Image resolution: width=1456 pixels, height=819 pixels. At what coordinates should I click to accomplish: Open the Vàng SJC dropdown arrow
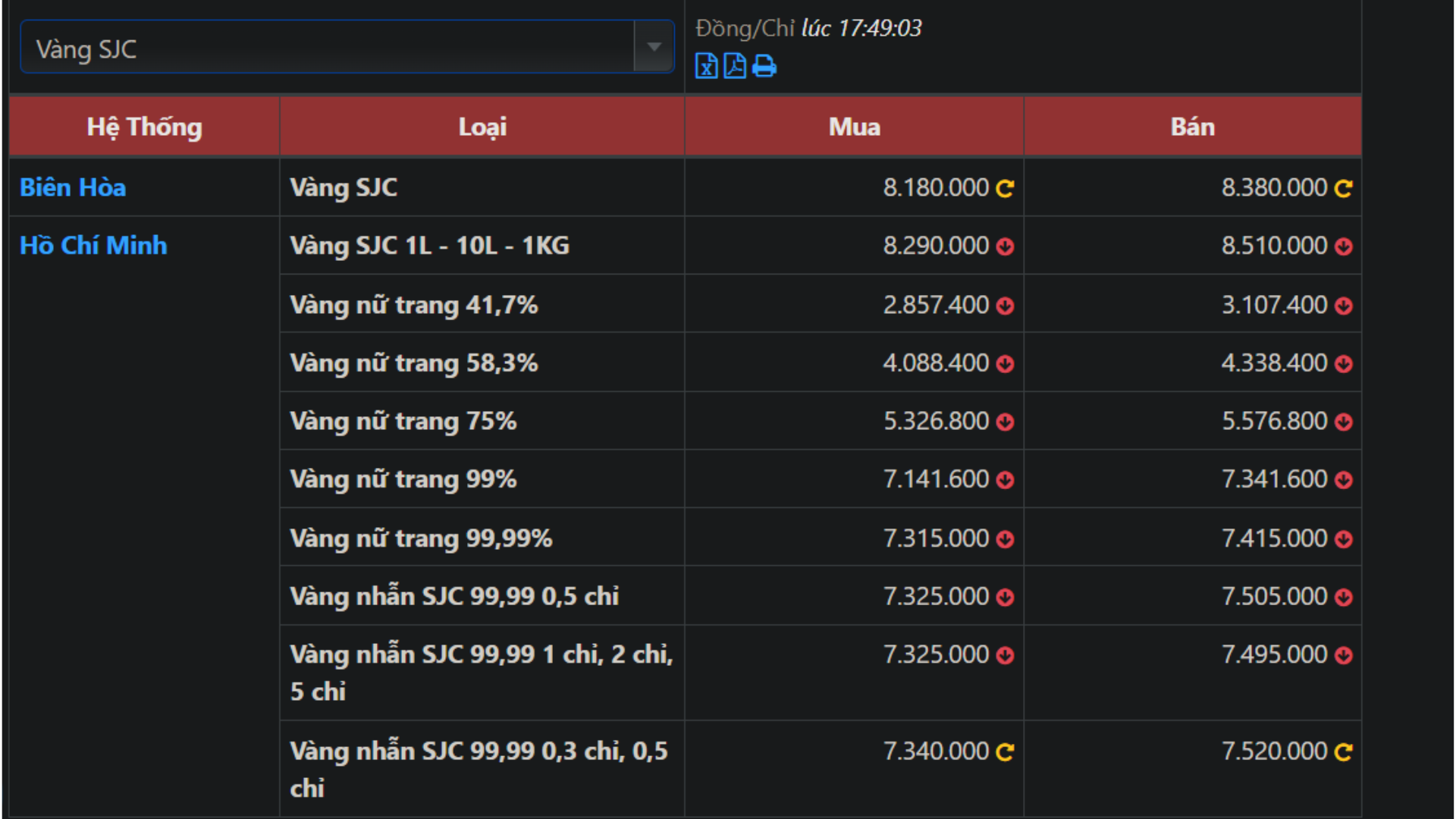pos(654,47)
